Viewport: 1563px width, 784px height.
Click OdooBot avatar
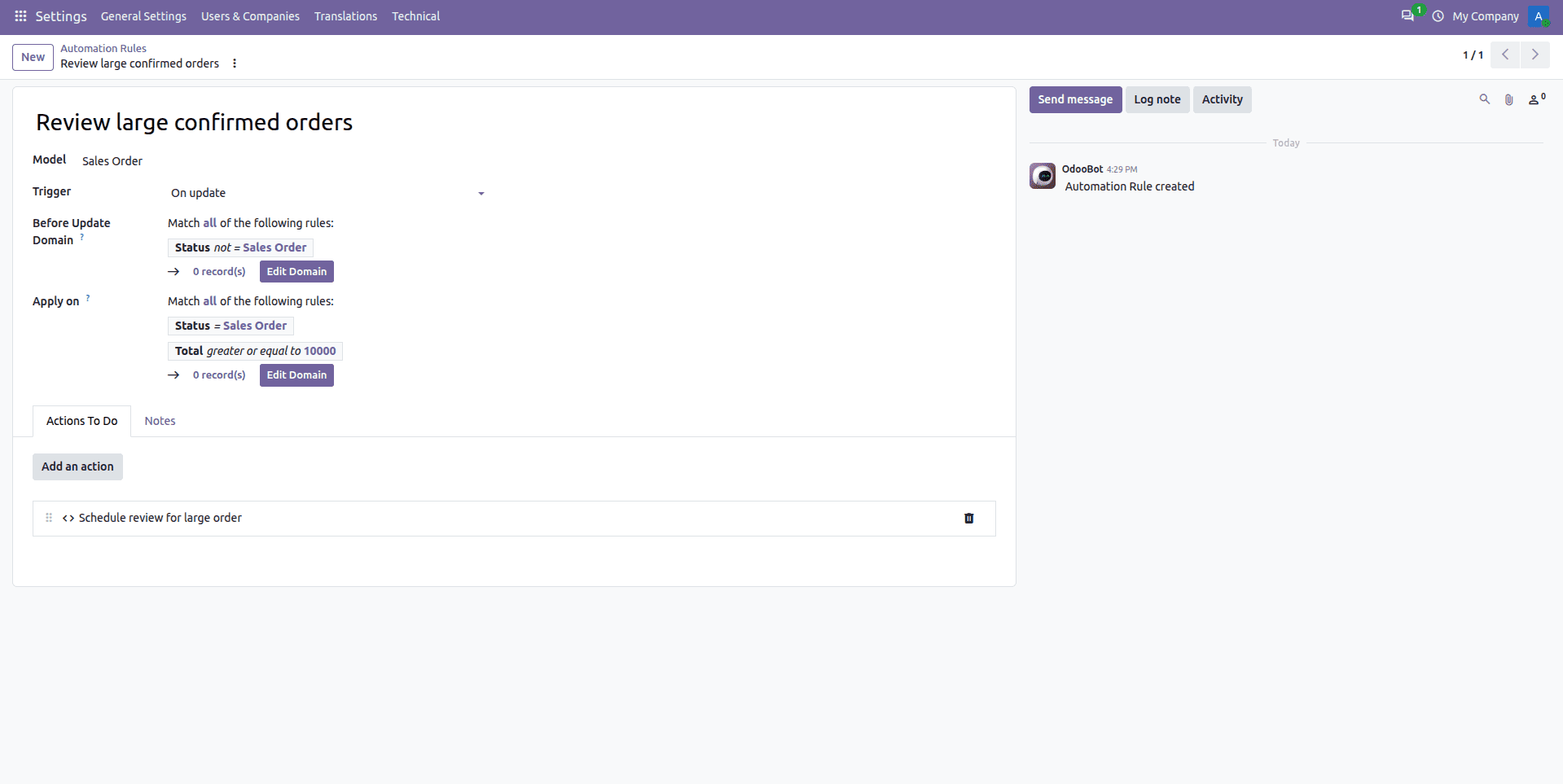1043,176
